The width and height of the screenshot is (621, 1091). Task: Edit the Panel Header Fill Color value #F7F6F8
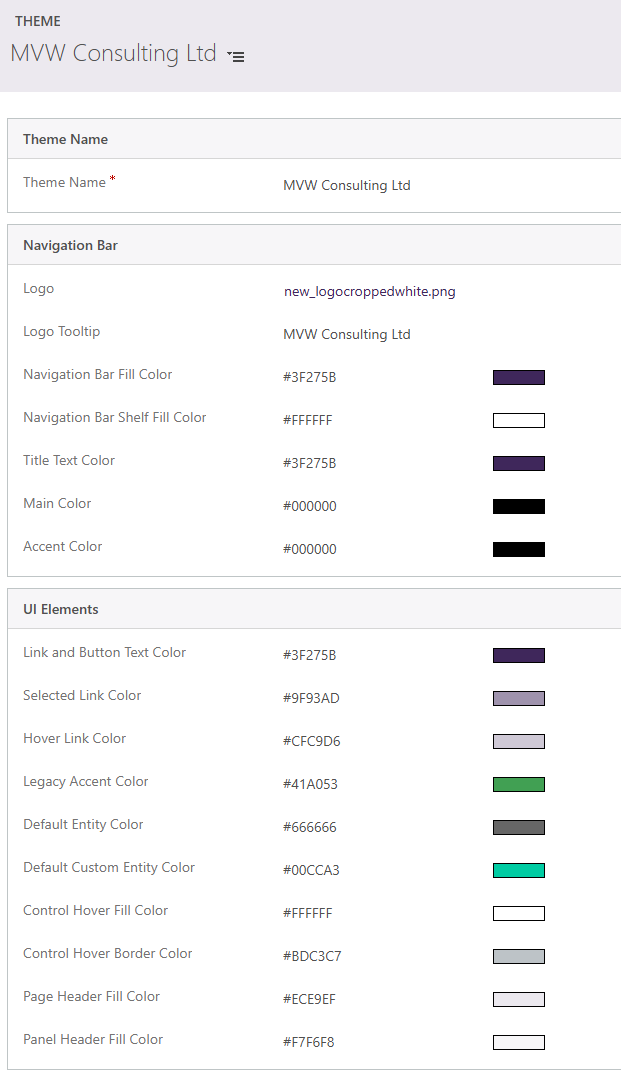pos(308,1042)
